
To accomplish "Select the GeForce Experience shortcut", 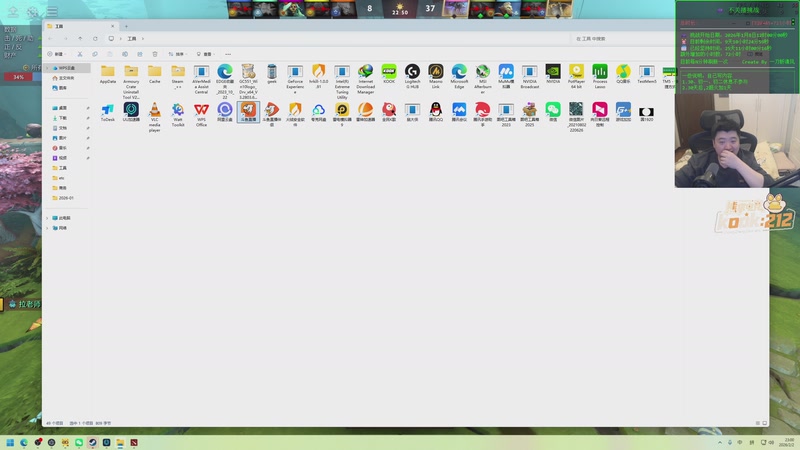I will pyautogui.click(x=295, y=79).
